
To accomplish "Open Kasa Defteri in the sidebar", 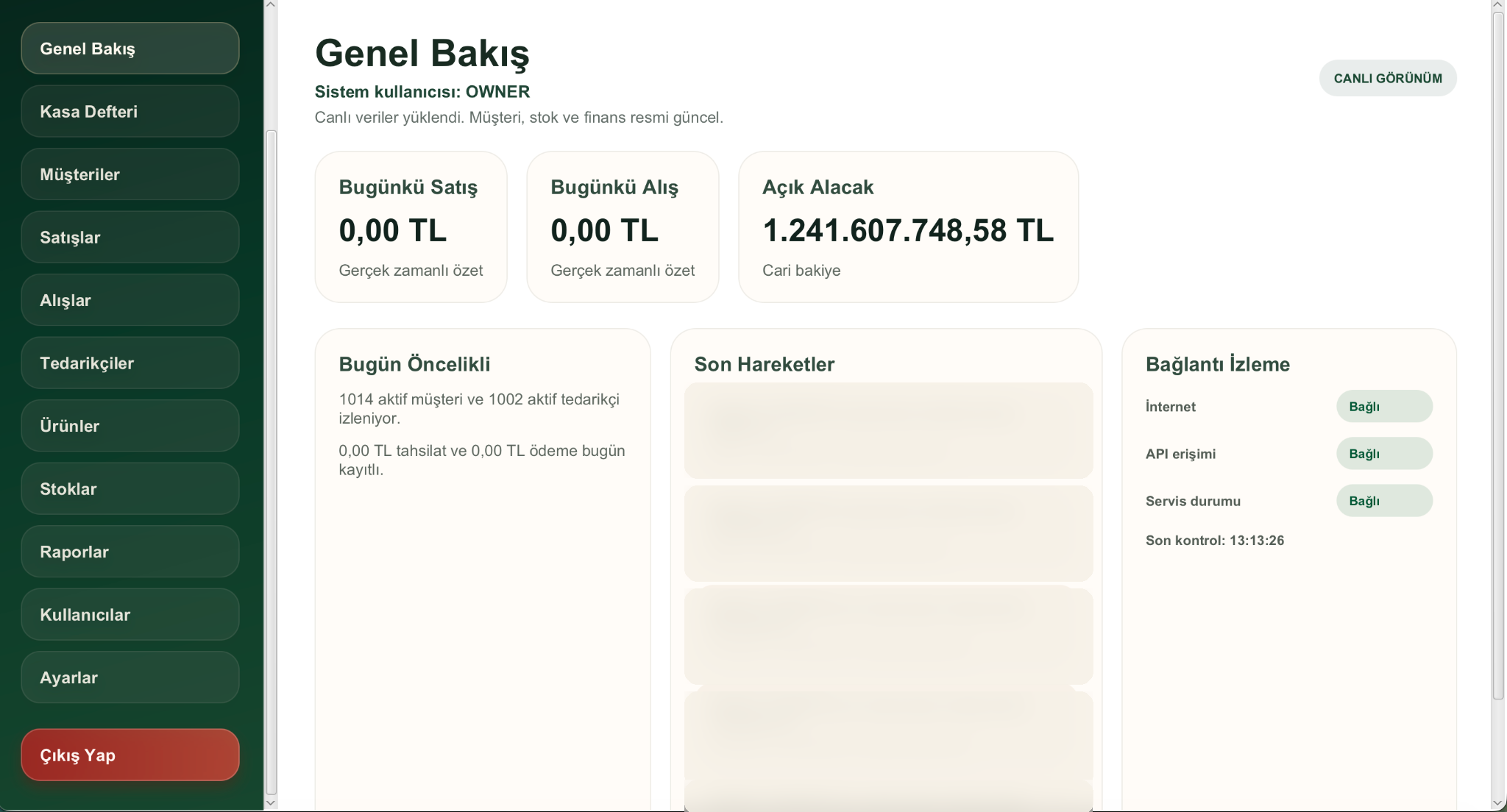I will 130,111.
